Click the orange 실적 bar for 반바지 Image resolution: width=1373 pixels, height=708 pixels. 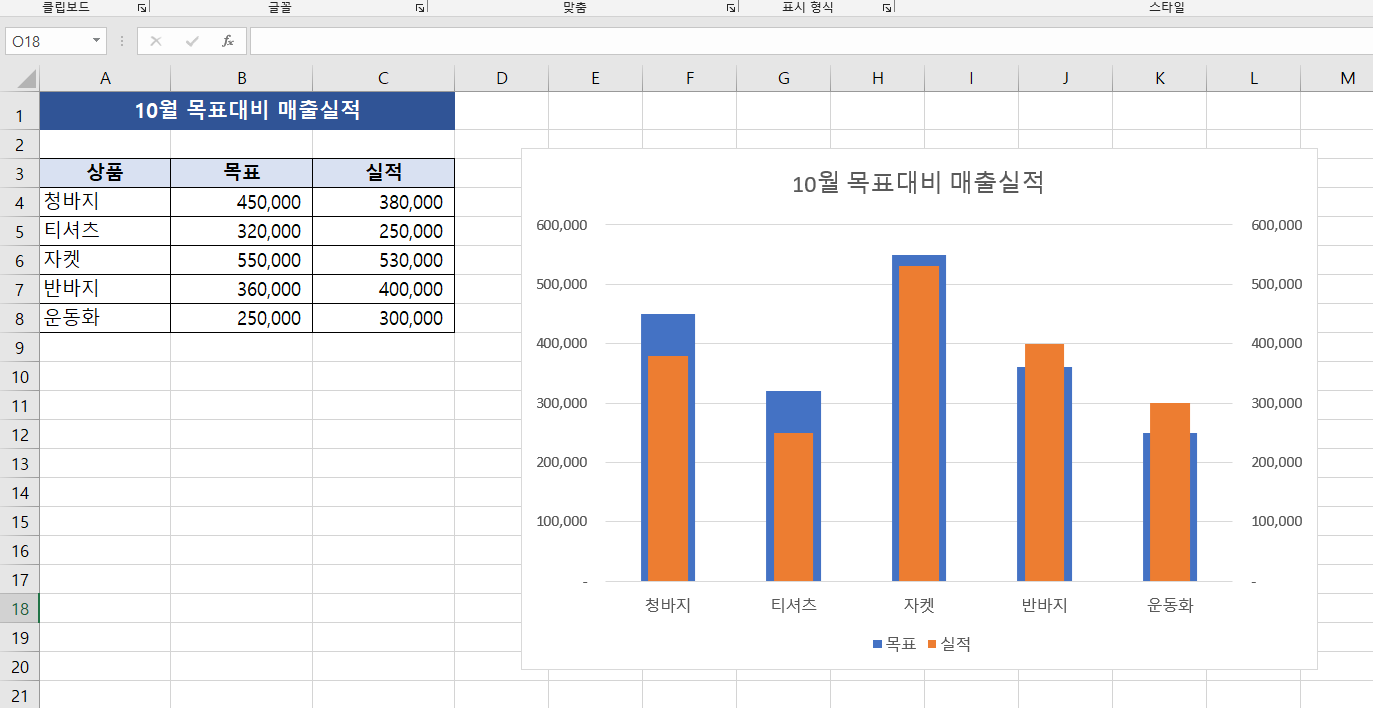point(1044,462)
